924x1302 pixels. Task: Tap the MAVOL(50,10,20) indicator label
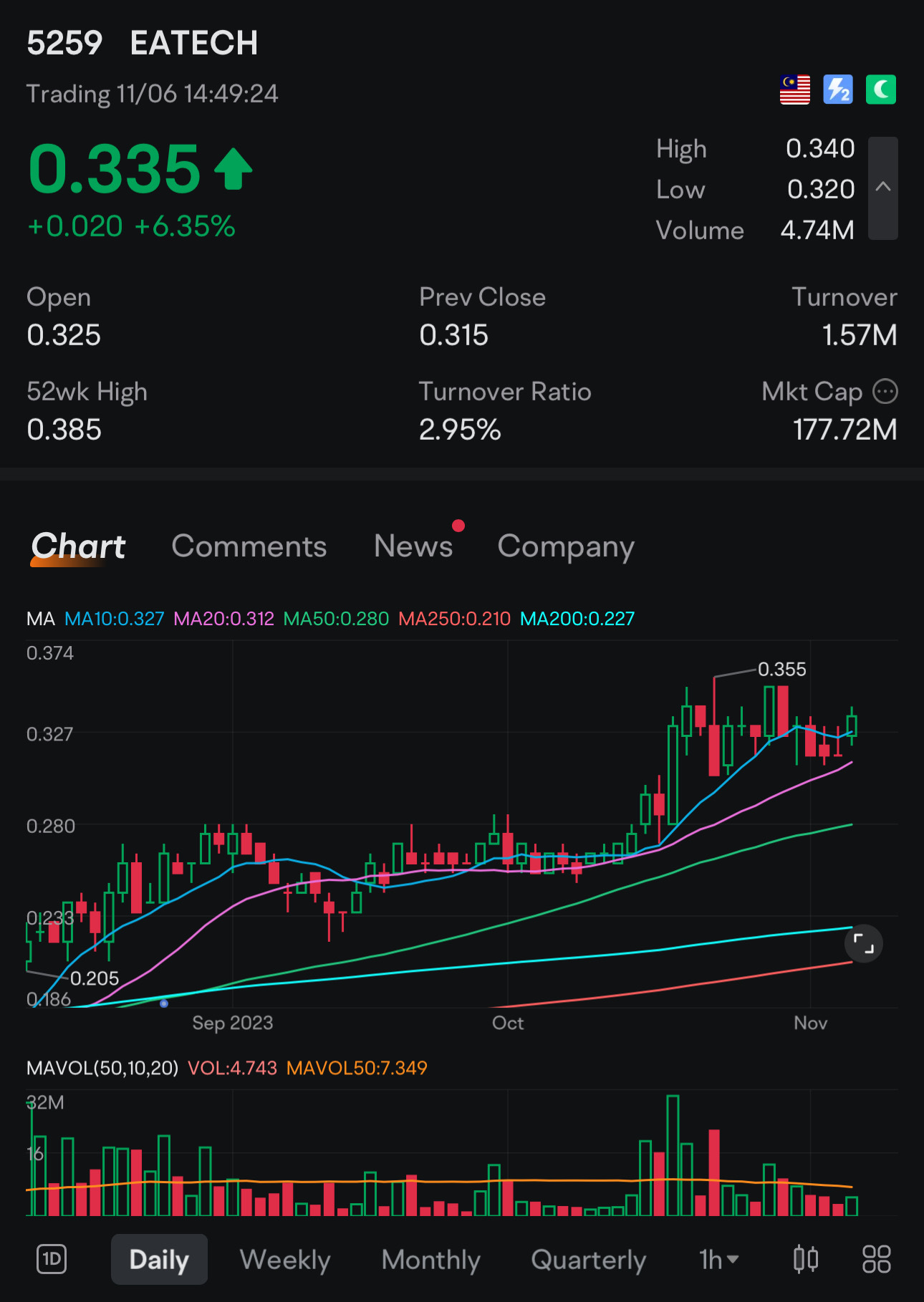click(x=102, y=1068)
